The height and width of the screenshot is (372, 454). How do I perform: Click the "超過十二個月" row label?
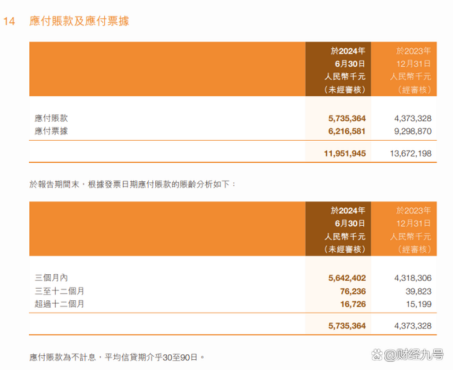pos(59,304)
